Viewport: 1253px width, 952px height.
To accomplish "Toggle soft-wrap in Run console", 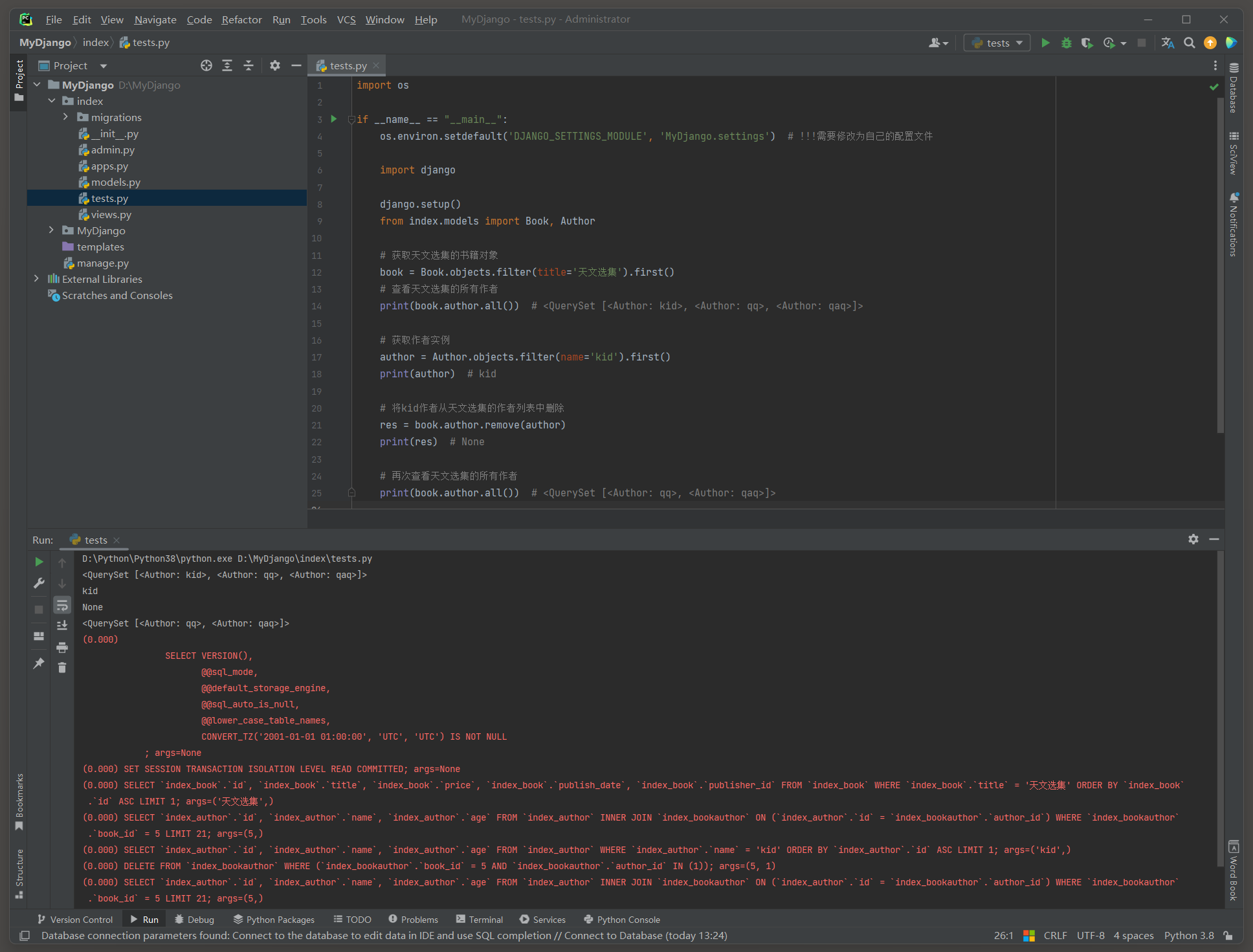I will [x=62, y=605].
